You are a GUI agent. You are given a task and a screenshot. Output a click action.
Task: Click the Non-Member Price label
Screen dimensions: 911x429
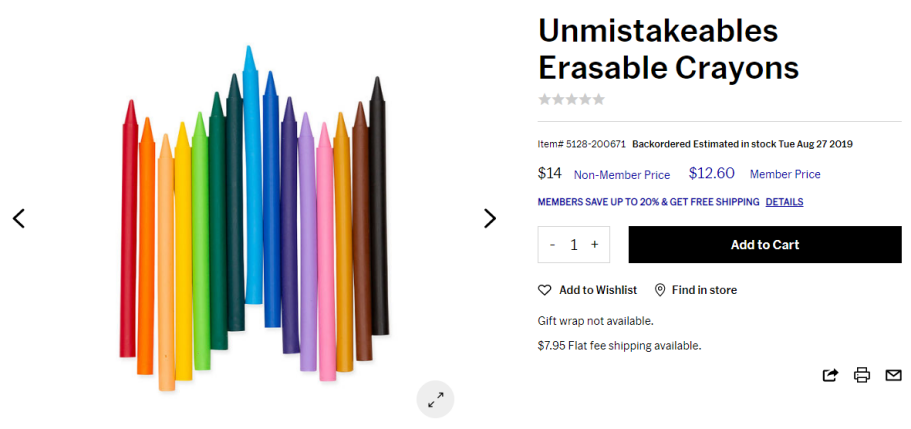pos(622,174)
